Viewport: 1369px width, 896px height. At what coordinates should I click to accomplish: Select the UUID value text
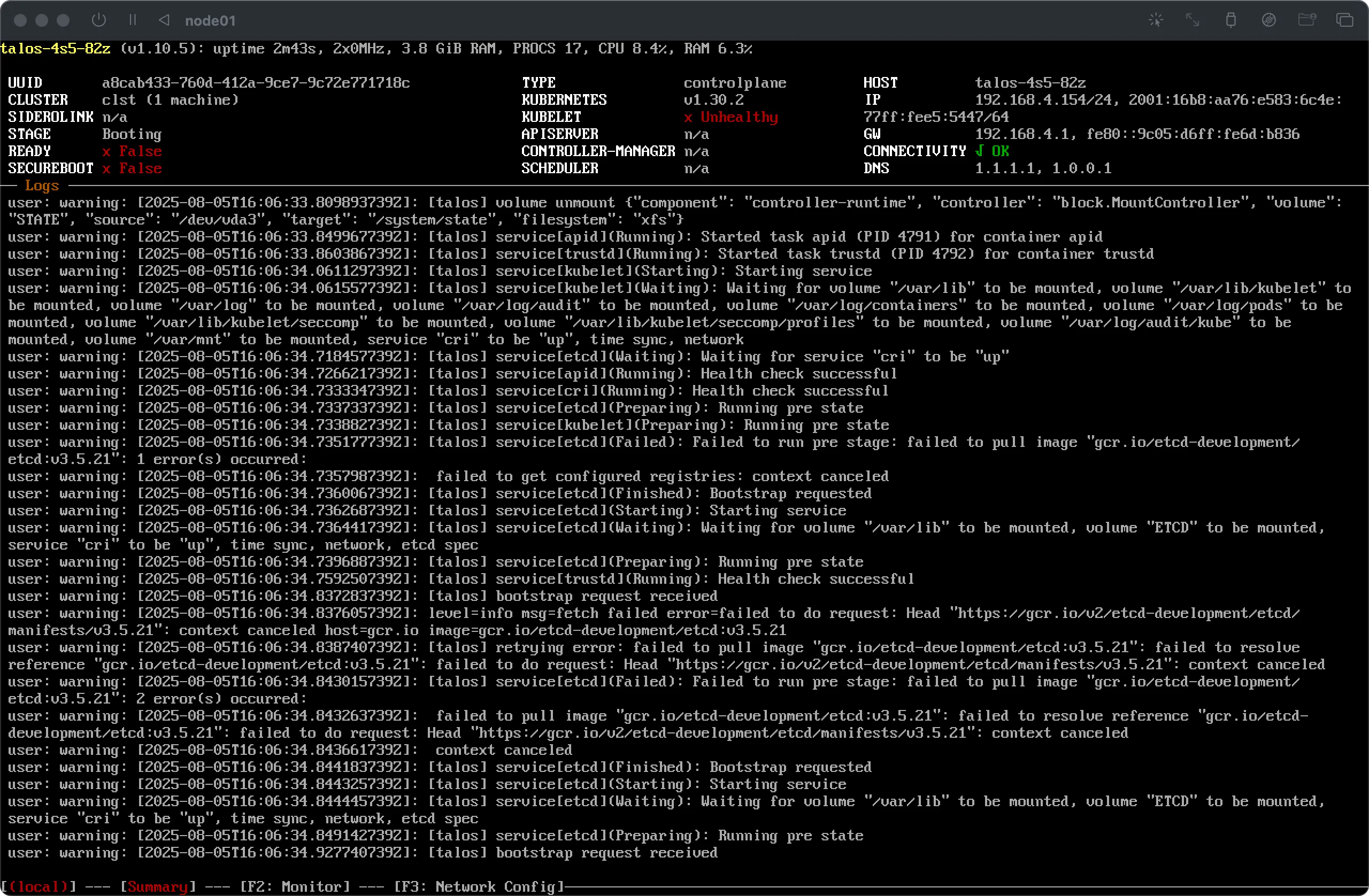pos(257,82)
